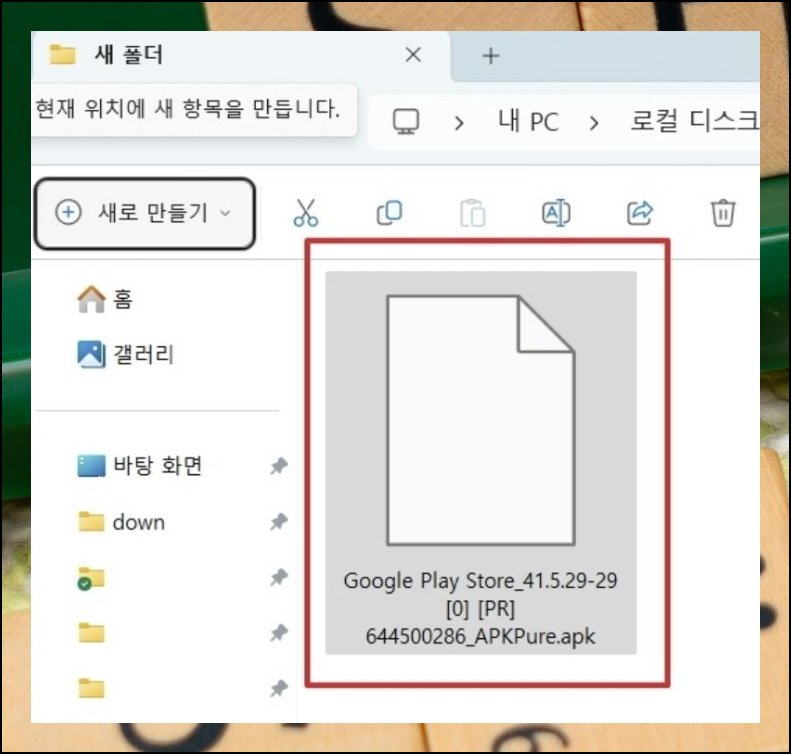Click the Cut scissors icon
This screenshot has width=791, height=754.
pyautogui.click(x=306, y=212)
